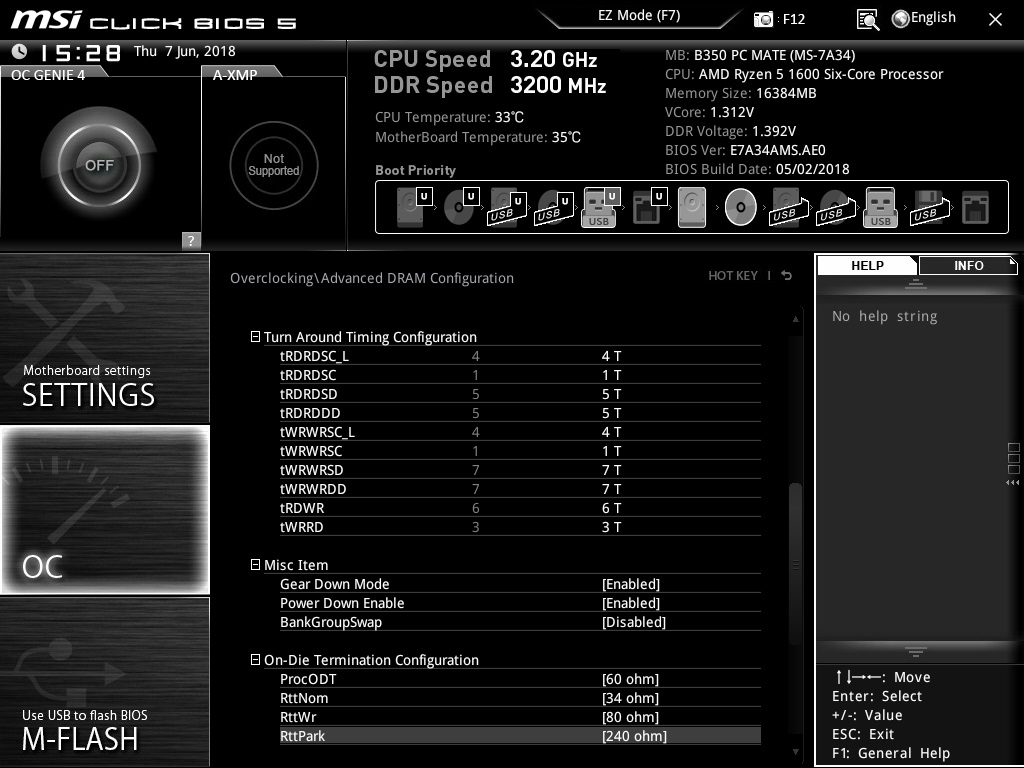
Task: Switch to the INFO tab
Action: [x=968, y=265]
